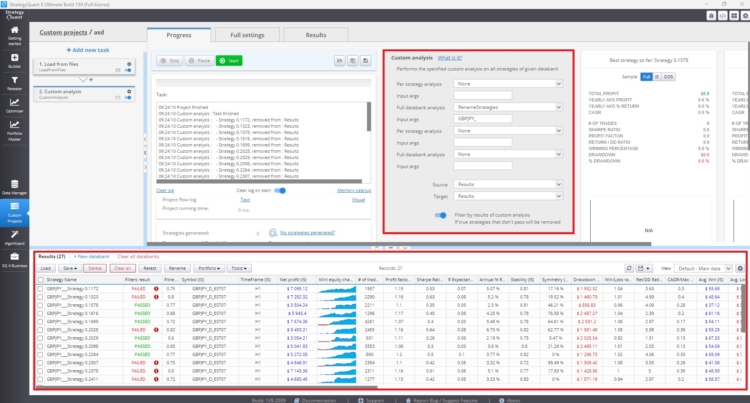Click the failed warning icon for Strategy 0.2411
The height and width of the screenshot is (403, 750).
coord(156,379)
